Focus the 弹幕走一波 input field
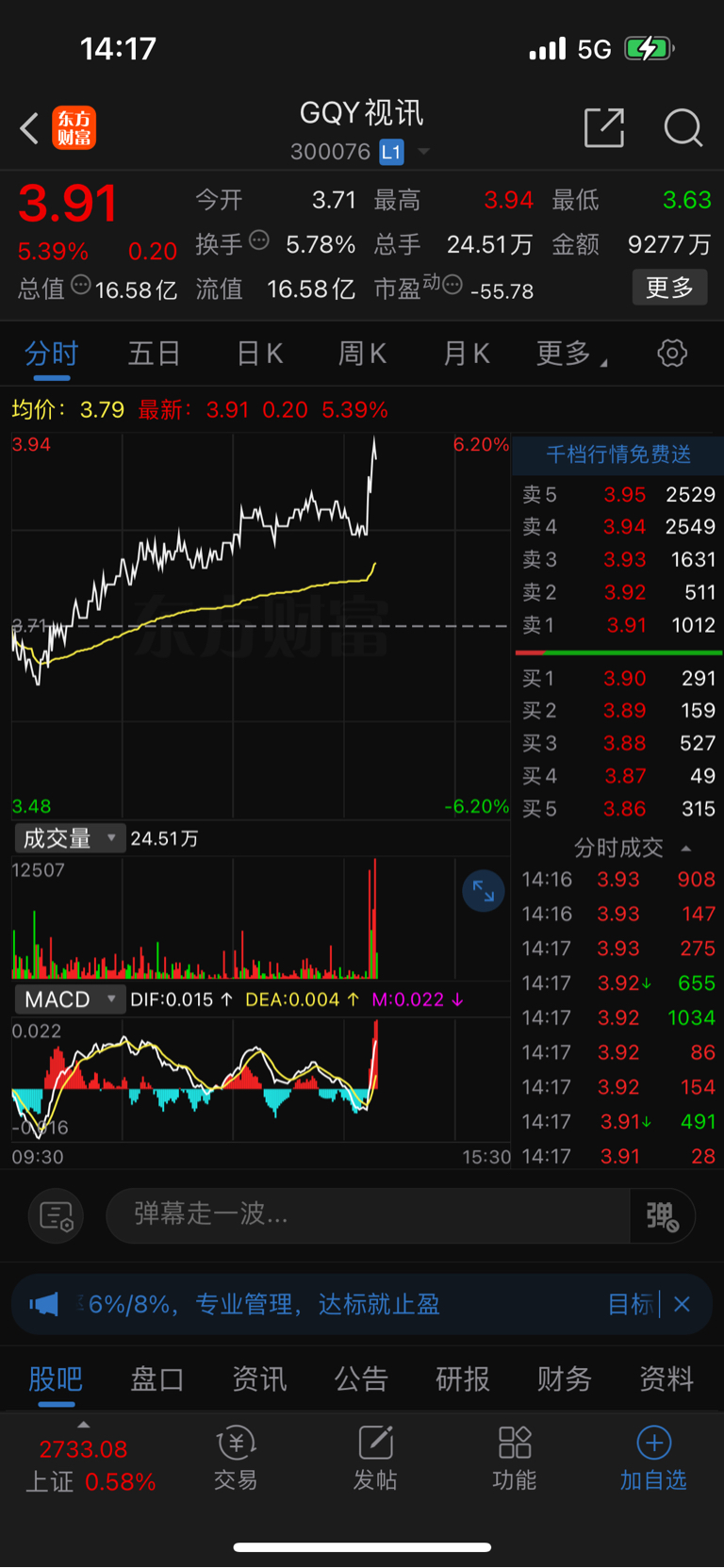Viewport: 724px width, 1568px height. (368, 1214)
